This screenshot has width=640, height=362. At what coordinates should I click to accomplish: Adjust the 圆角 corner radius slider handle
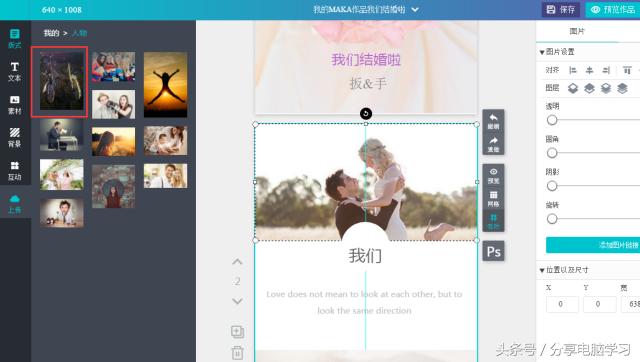point(552,153)
